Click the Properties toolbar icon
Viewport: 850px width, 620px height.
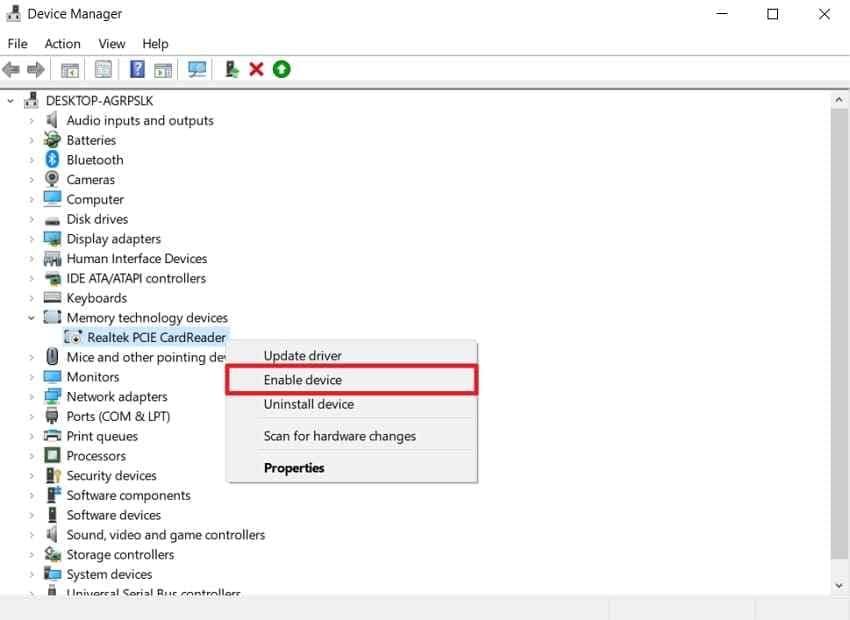click(x=103, y=69)
